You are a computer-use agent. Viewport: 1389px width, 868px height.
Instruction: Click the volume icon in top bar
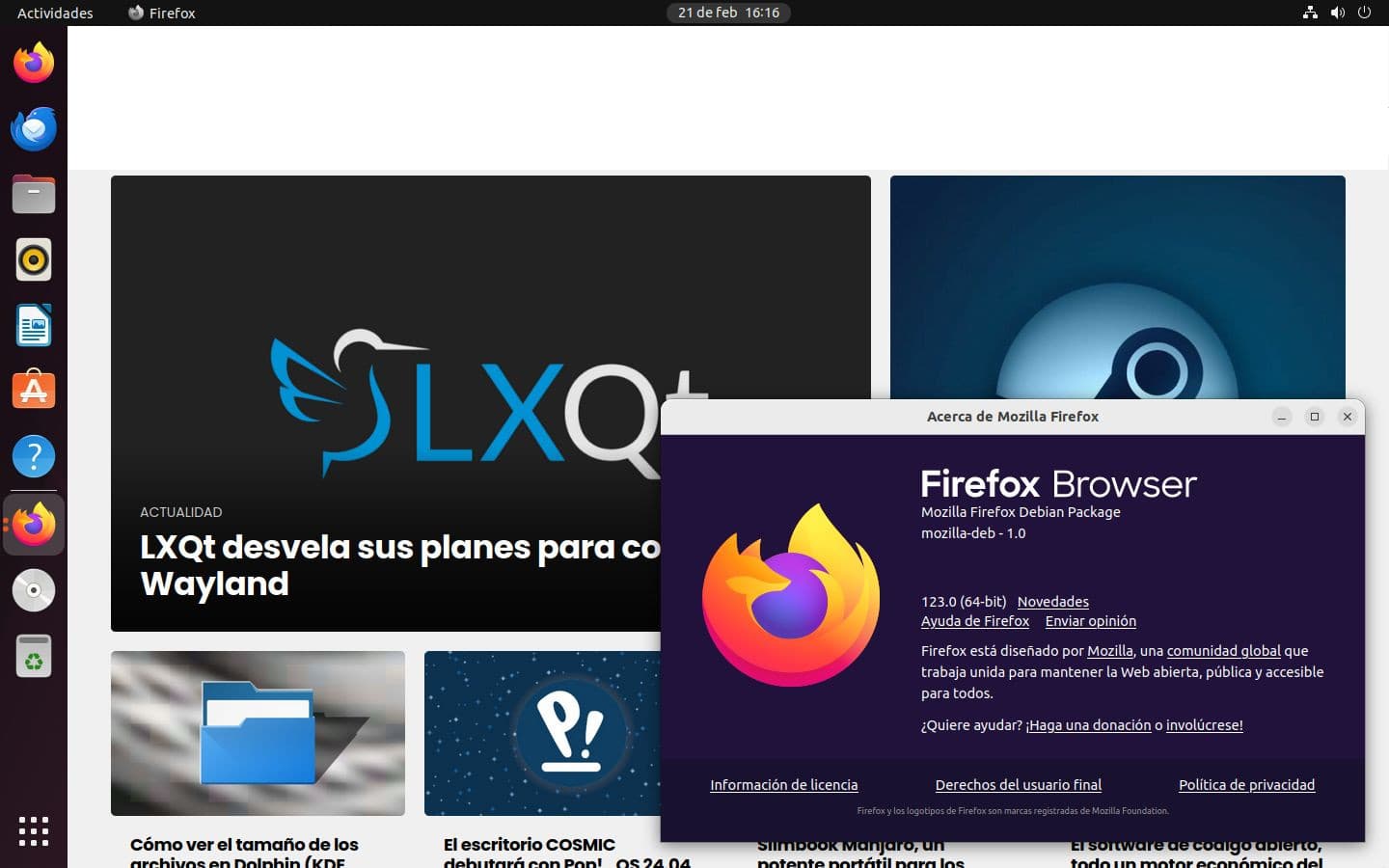[x=1337, y=13]
